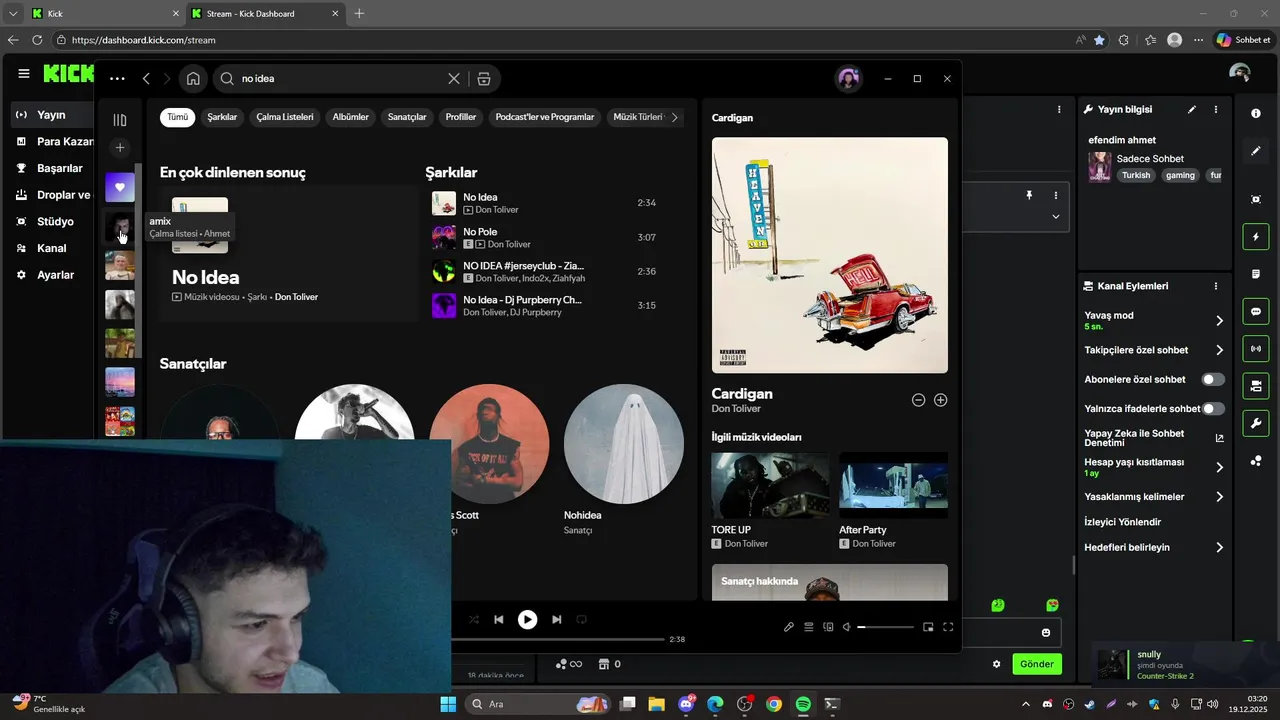Viewport: 1280px width, 720px height.
Task: Expand Takipçilere özel sohbet option
Action: (1219, 350)
